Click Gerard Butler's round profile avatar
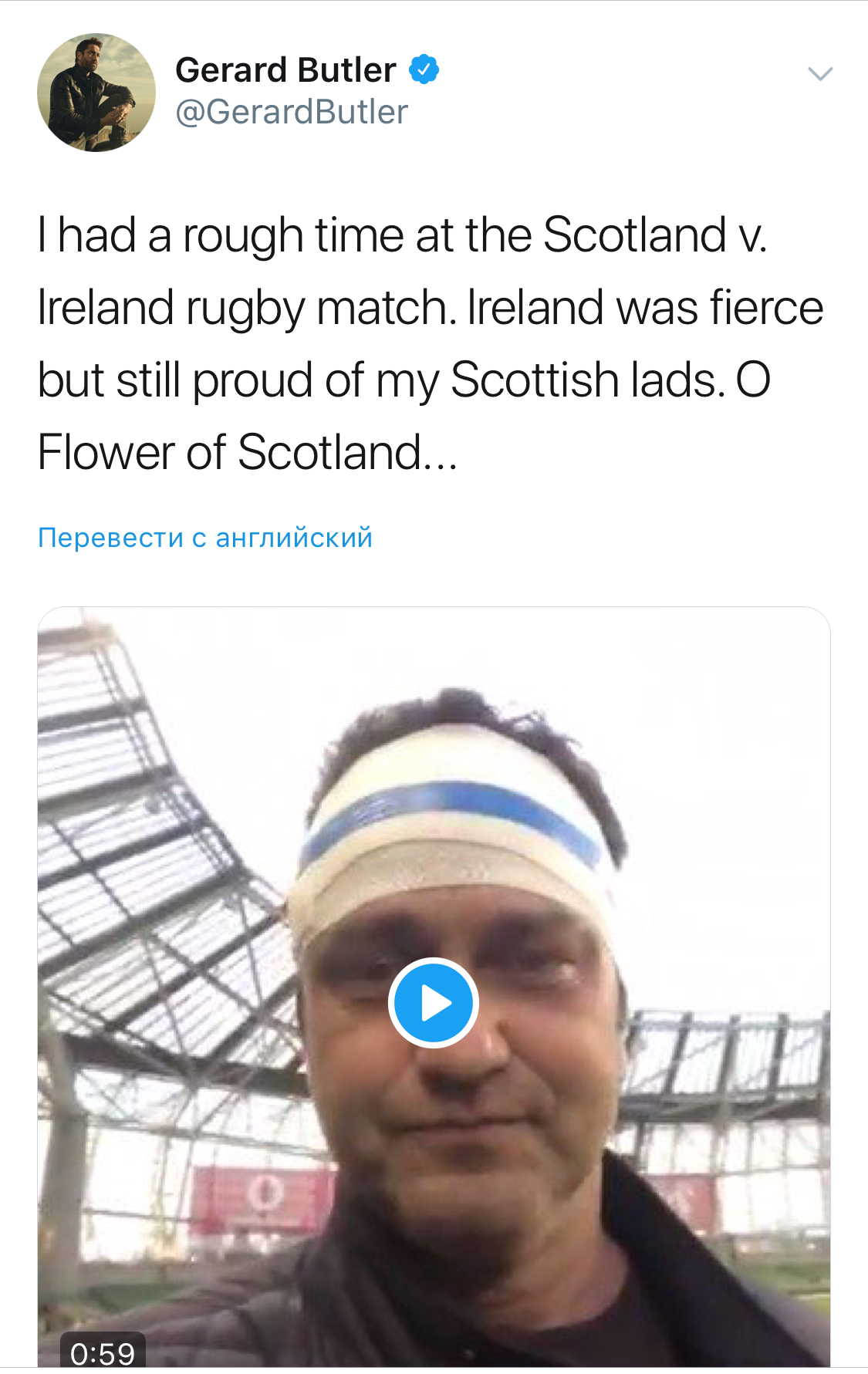The image size is (868, 1374). click(96, 93)
